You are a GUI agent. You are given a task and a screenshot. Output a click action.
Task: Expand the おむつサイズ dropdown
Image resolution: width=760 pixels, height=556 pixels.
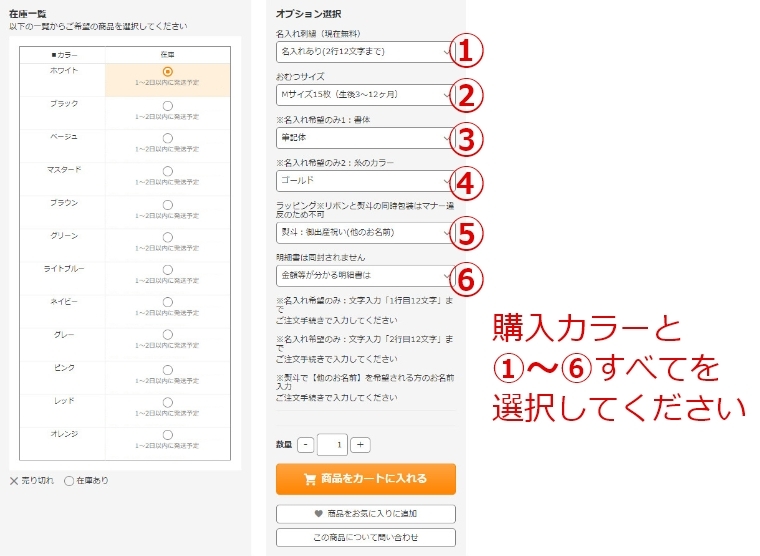coord(365,95)
